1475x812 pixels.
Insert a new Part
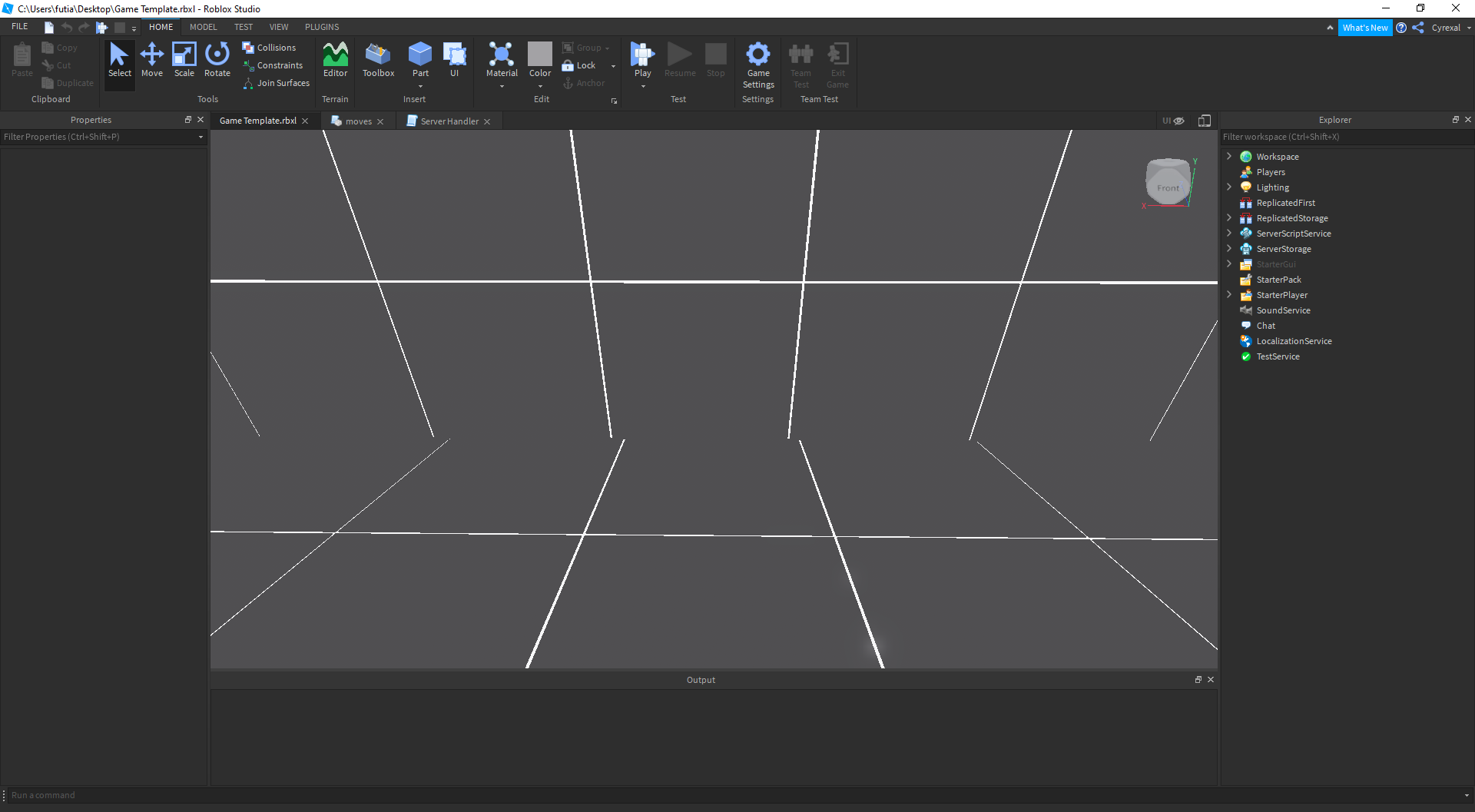click(x=420, y=55)
